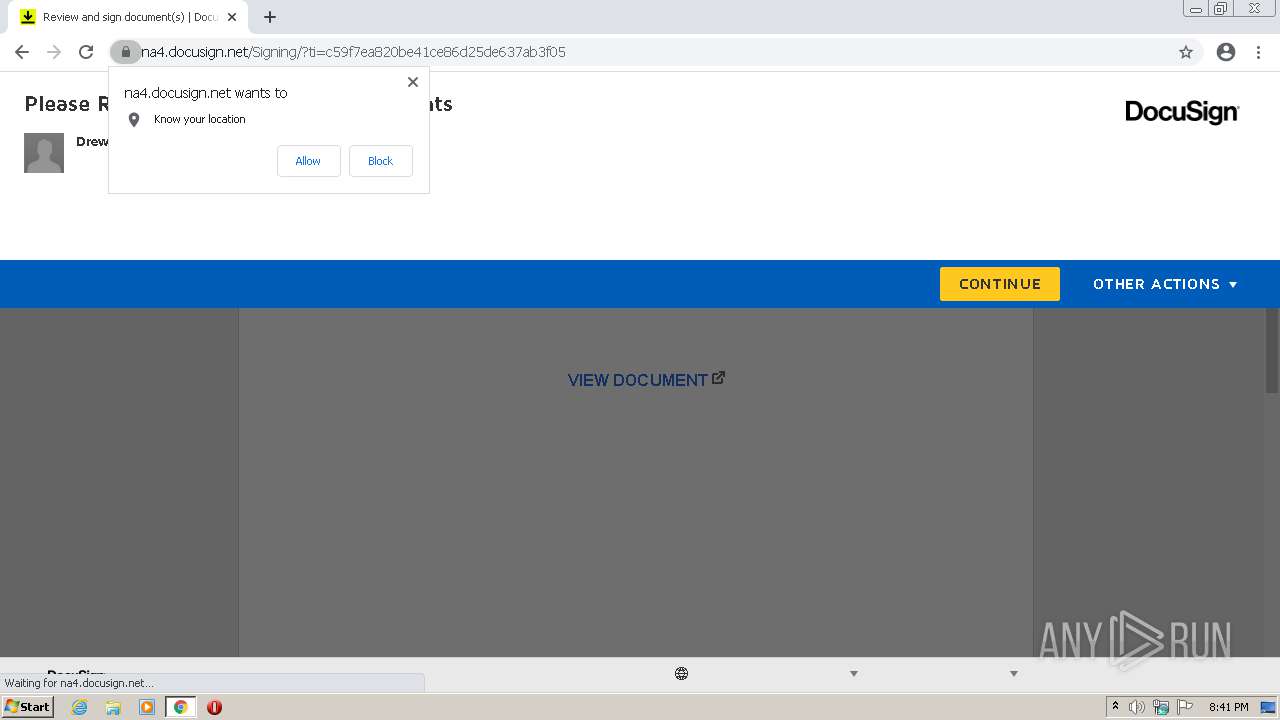Screen dimensions: 1280x720
Task: Open the Windows Start menu
Action: click(x=28, y=707)
